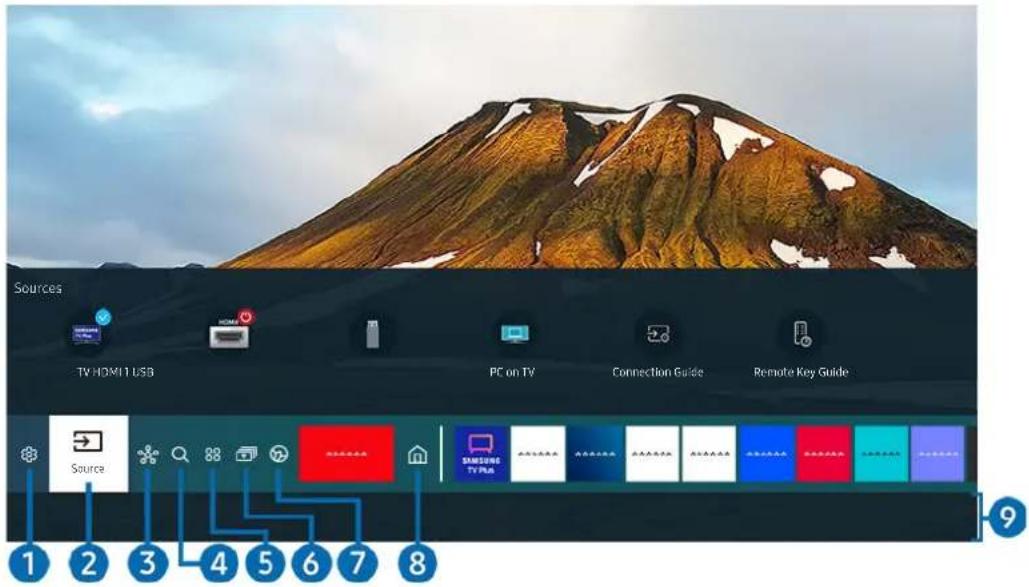This screenshot has height=587, width=1029.
Task: Open the purple app tile
Action: [x=938, y=454]
